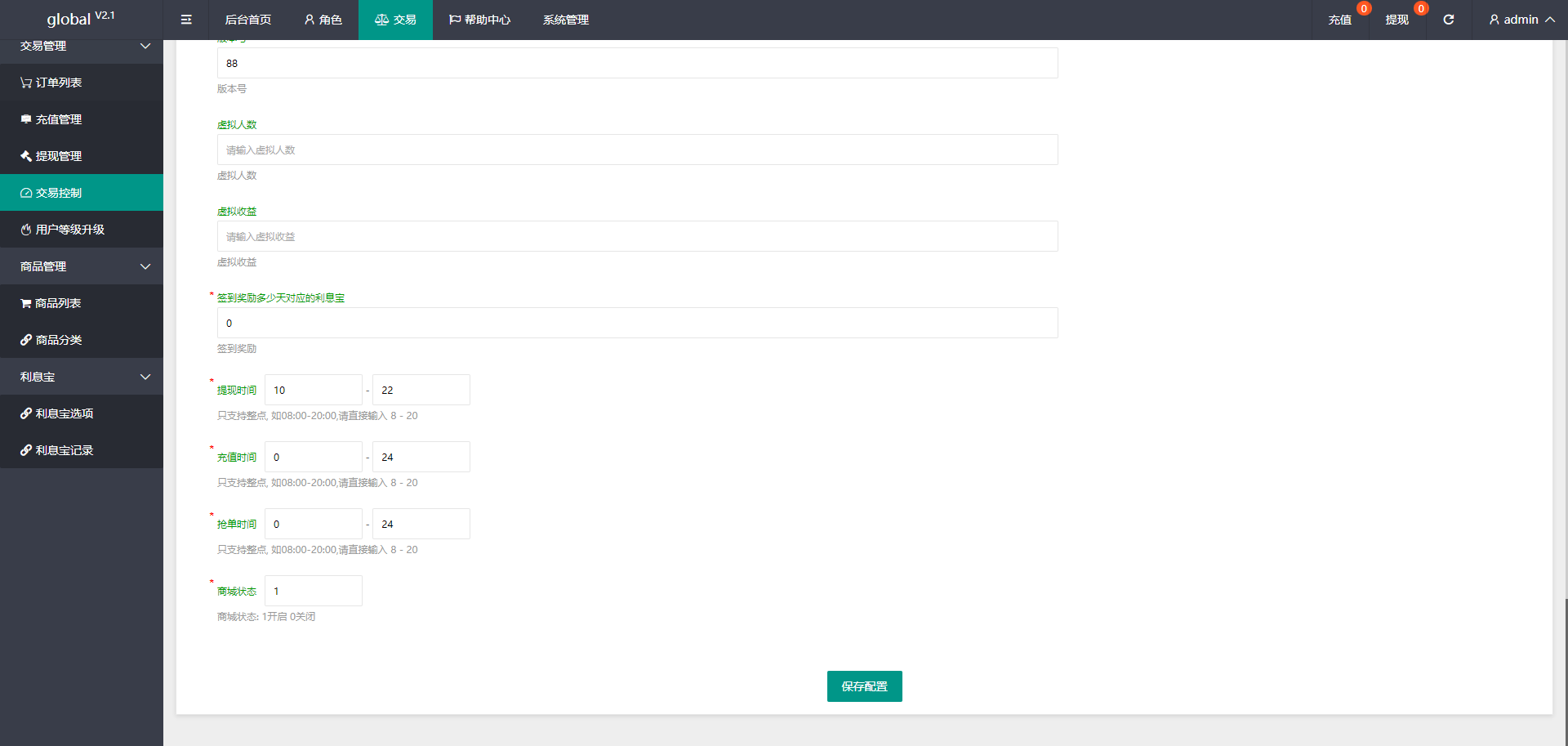Click the 保存配置 button
The height and width of the screenshot is (746, 1568).
point(865,686)
